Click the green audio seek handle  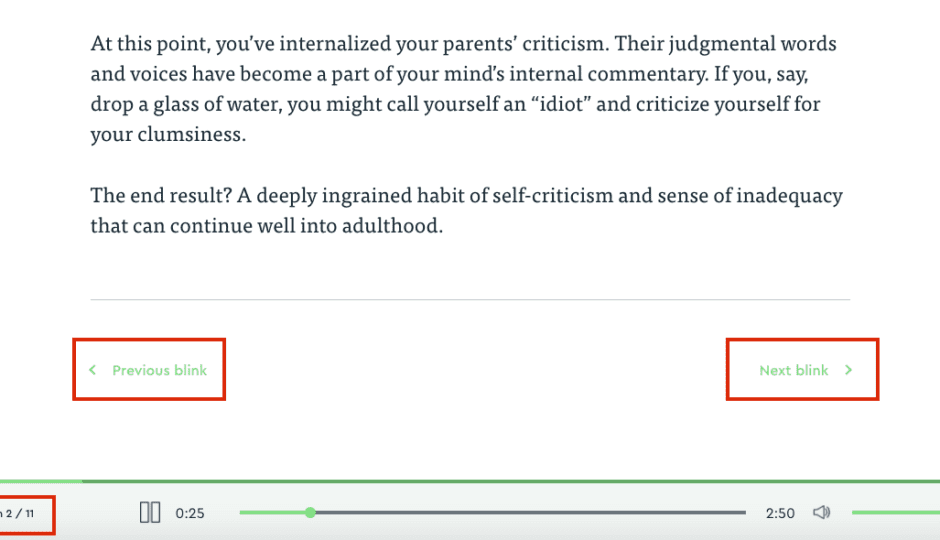coord(310,512)
